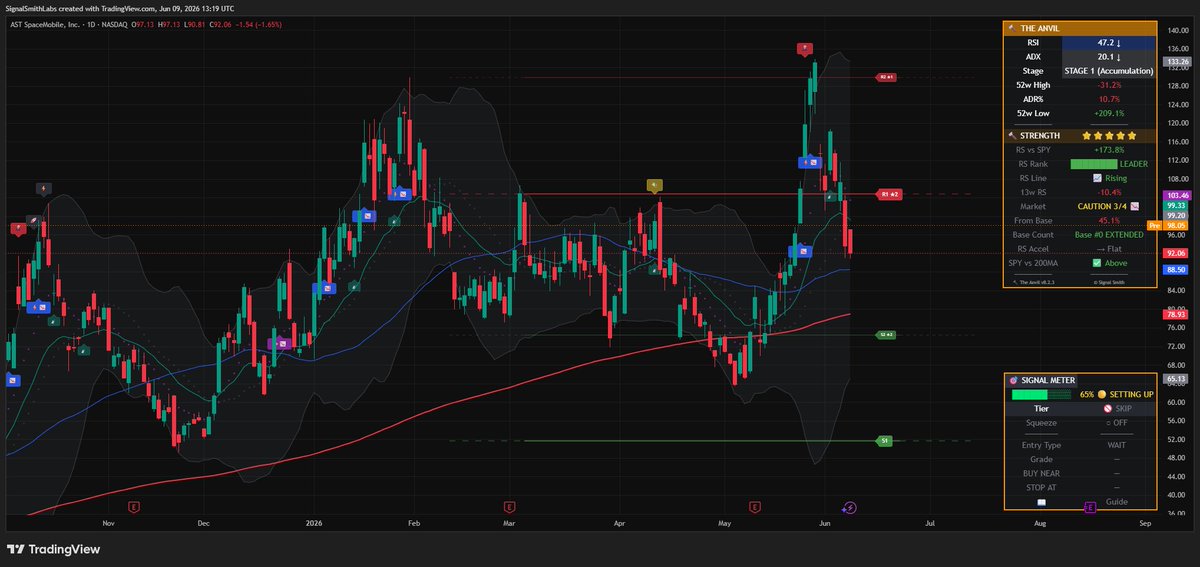
Task: Click the Signal Meter 65% progress bar
Action: pyautogui.click(x=1042, y=394)
